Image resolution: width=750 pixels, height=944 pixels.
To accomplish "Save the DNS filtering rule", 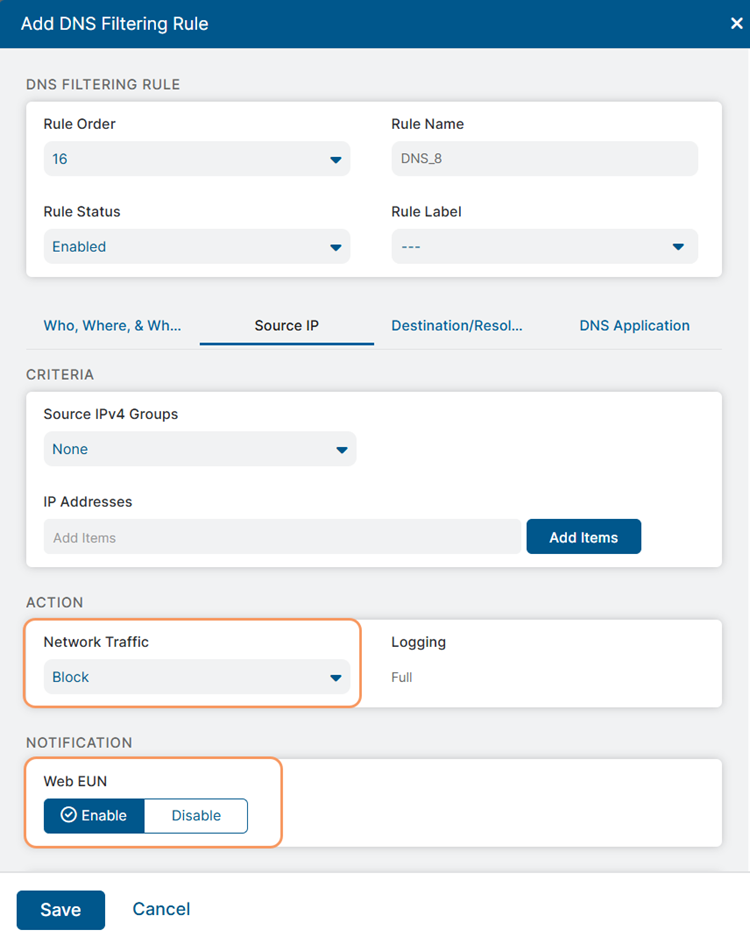I will [x=60, y=909].
